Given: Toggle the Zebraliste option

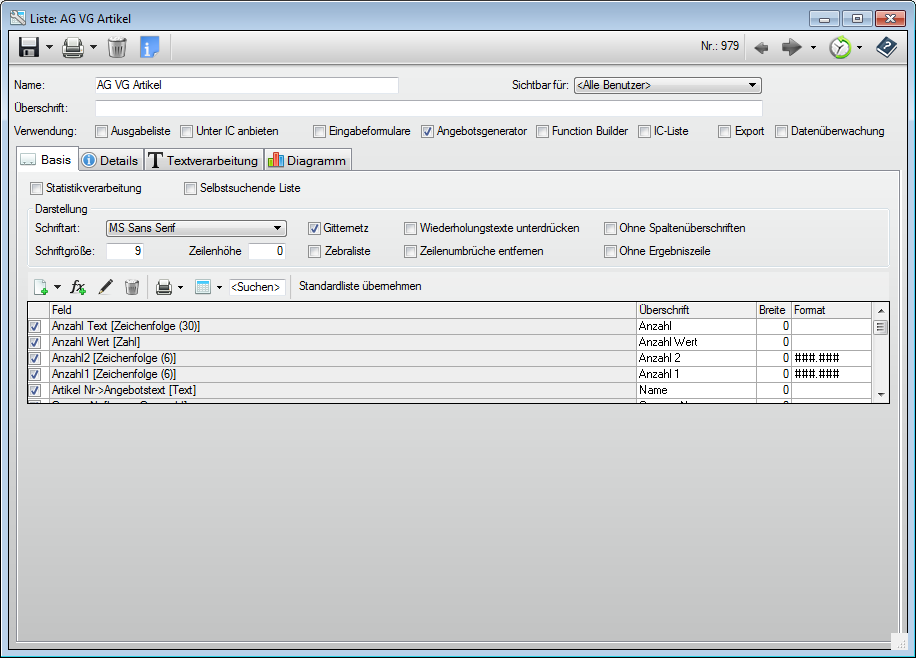Looking at the screenshot, I should click(315, 250).
